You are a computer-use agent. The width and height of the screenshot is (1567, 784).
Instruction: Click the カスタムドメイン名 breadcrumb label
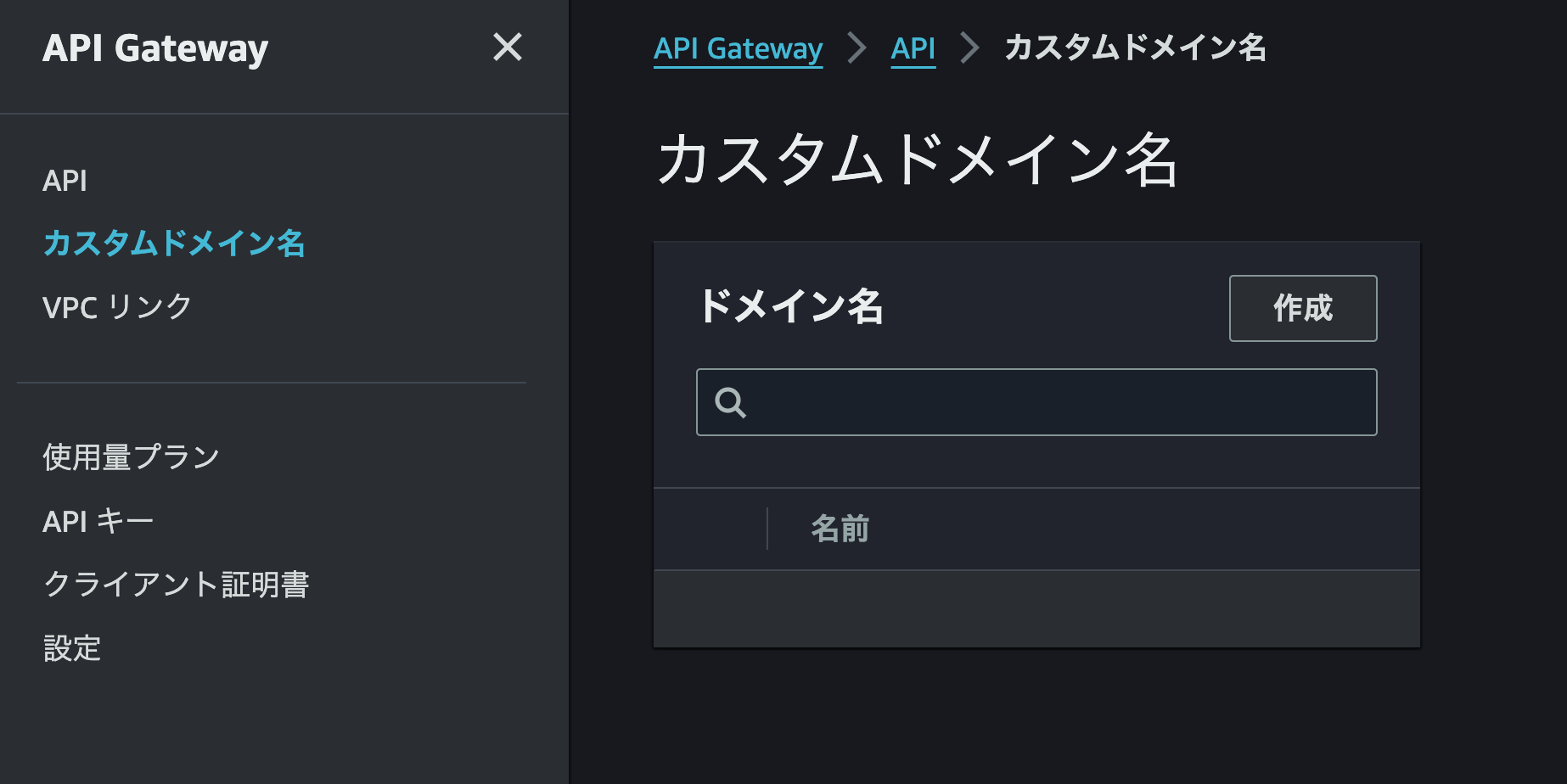coord(1135,48)
